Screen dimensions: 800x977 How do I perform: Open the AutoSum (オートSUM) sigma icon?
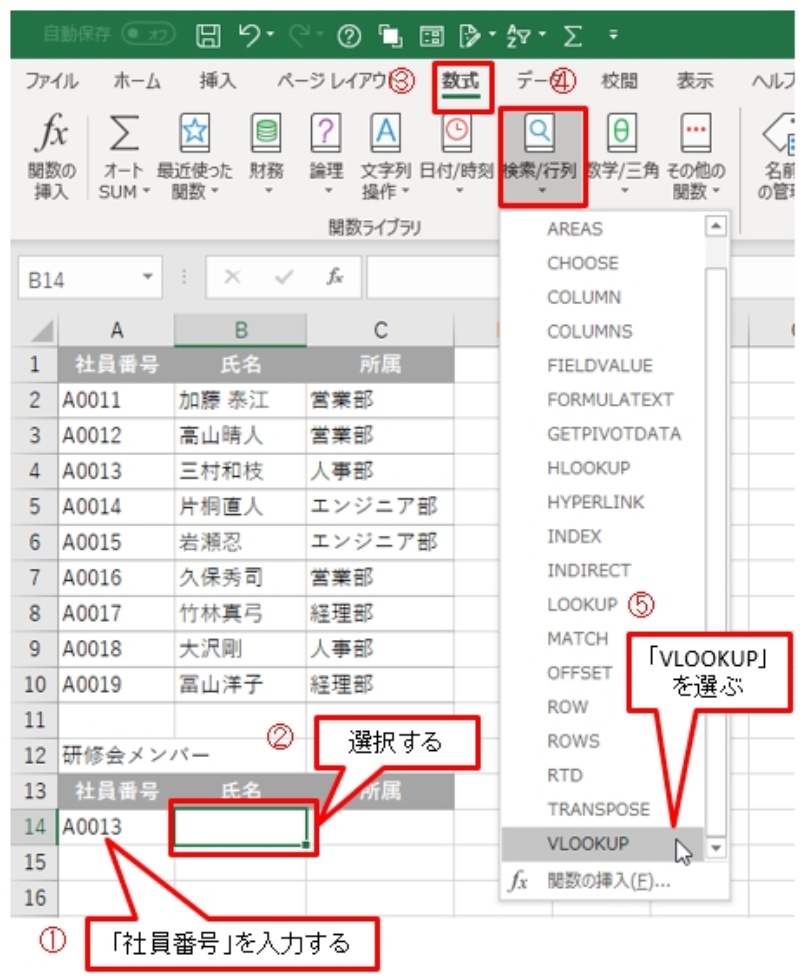pos(124,133)
